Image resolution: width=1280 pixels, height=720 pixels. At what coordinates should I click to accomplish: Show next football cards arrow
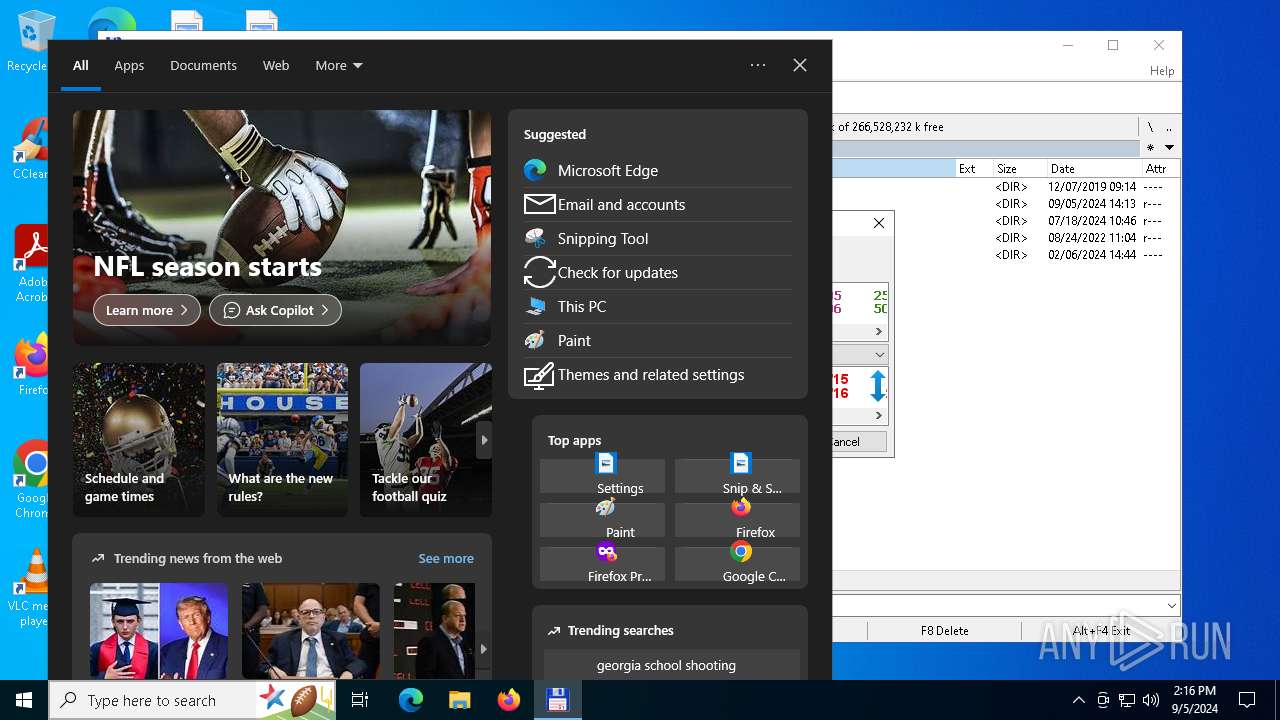coord(484,440)
